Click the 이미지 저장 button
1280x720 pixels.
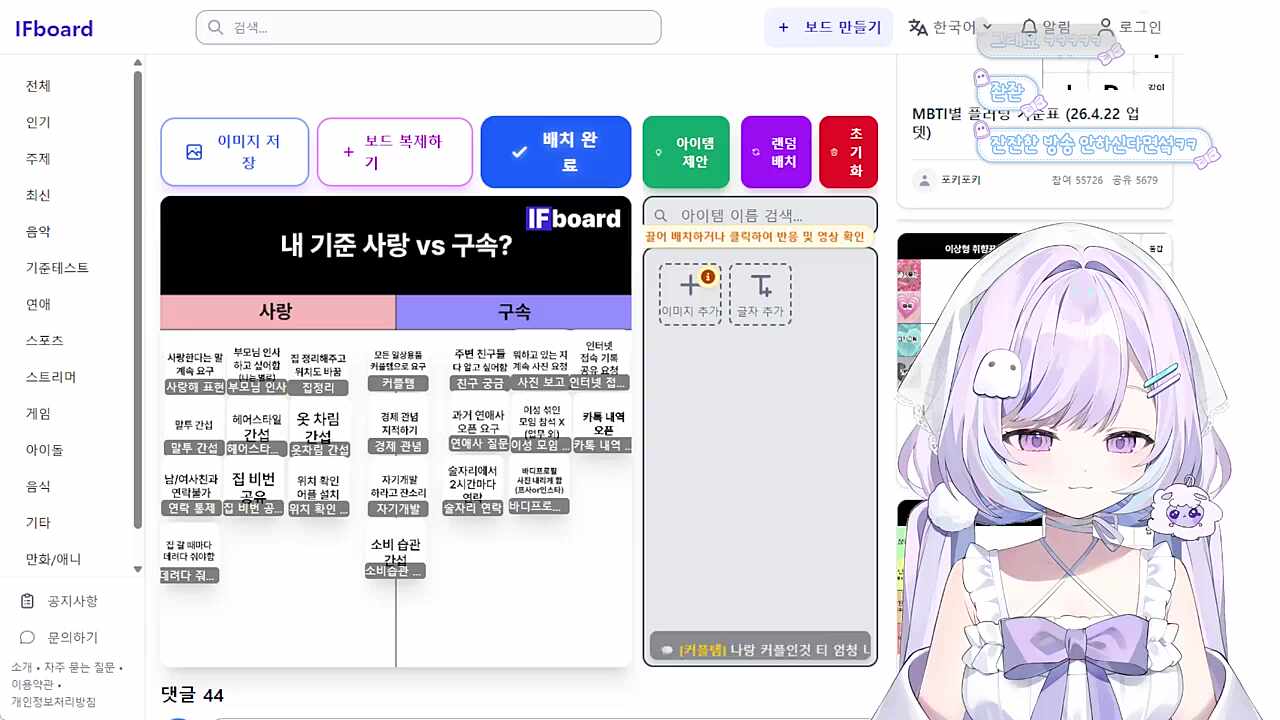[235, 152]
